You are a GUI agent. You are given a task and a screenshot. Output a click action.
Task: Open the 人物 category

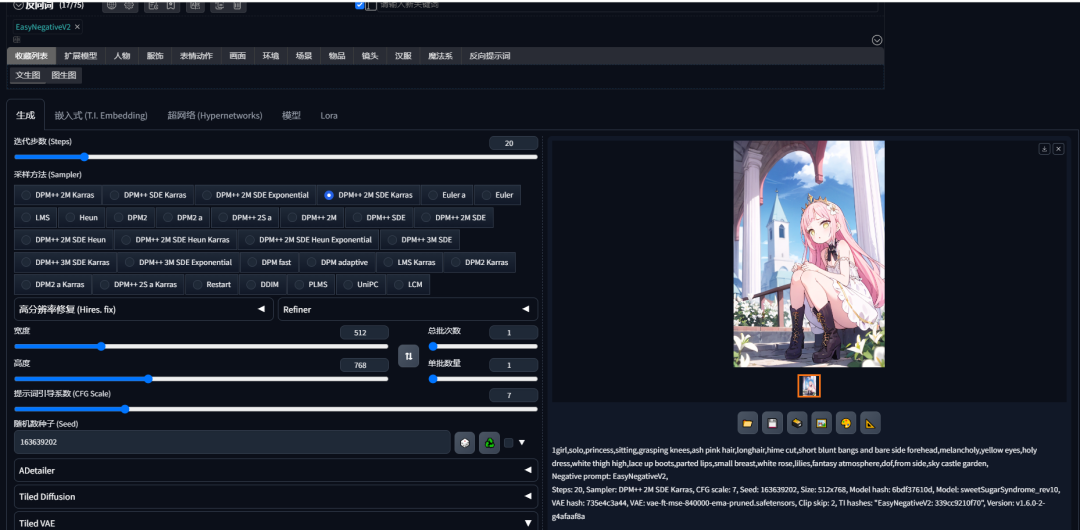click(x=122, y=56)
